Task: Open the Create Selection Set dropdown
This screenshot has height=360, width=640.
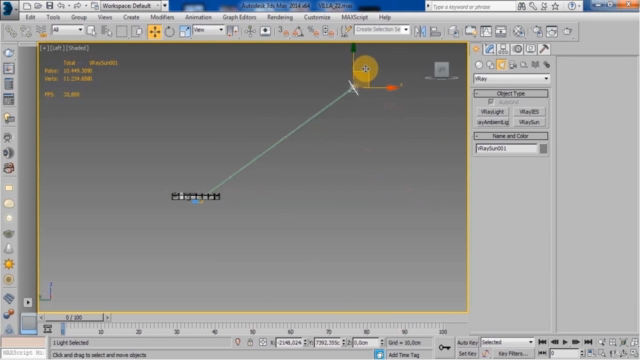Action: tap(382, 29)
